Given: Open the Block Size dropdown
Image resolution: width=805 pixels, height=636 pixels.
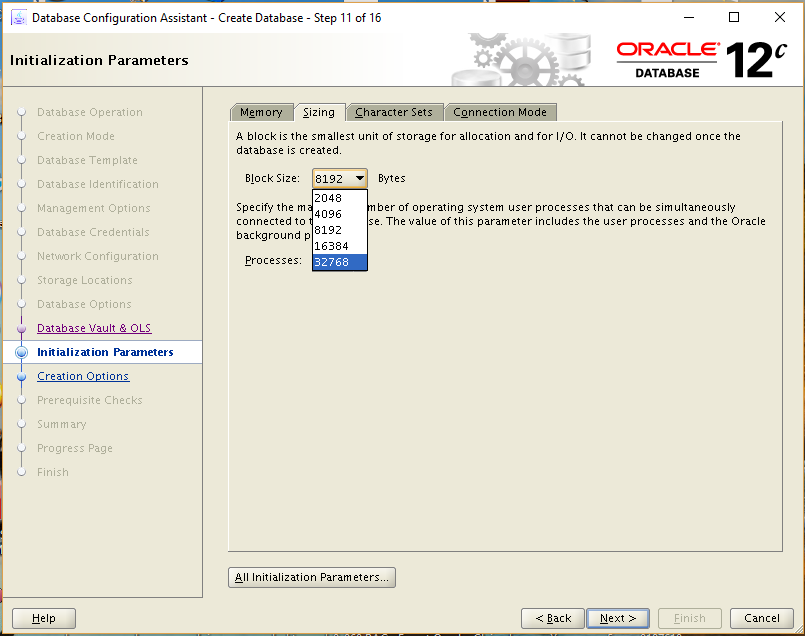Looking at the screenshot, I should 357,177.
